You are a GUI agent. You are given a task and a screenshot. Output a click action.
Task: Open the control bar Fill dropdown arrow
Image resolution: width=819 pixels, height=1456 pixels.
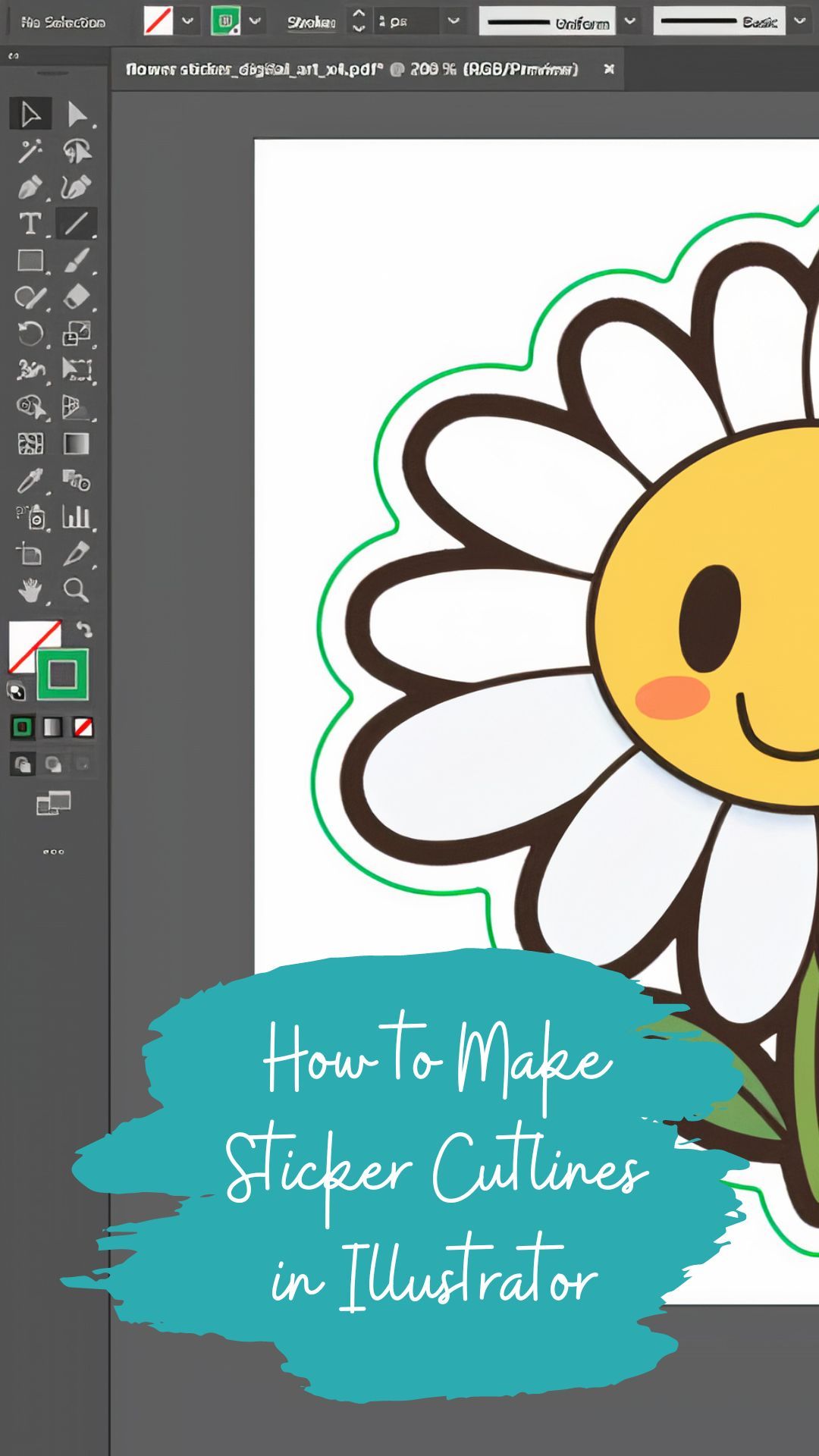click(x=187, y=21)
